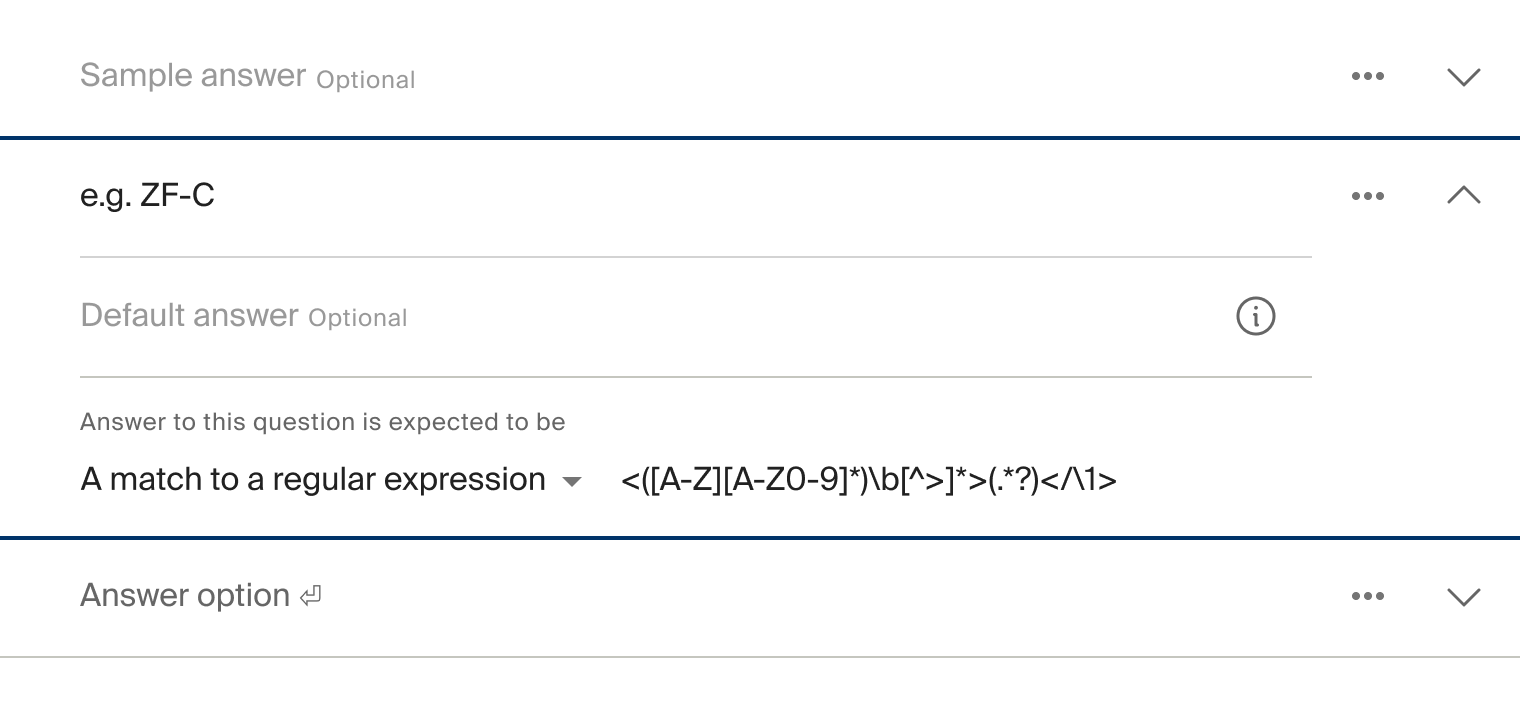Click the down chevron on Sample answer row
This screenshot has height=720, width=1520.
point(1463,76)
